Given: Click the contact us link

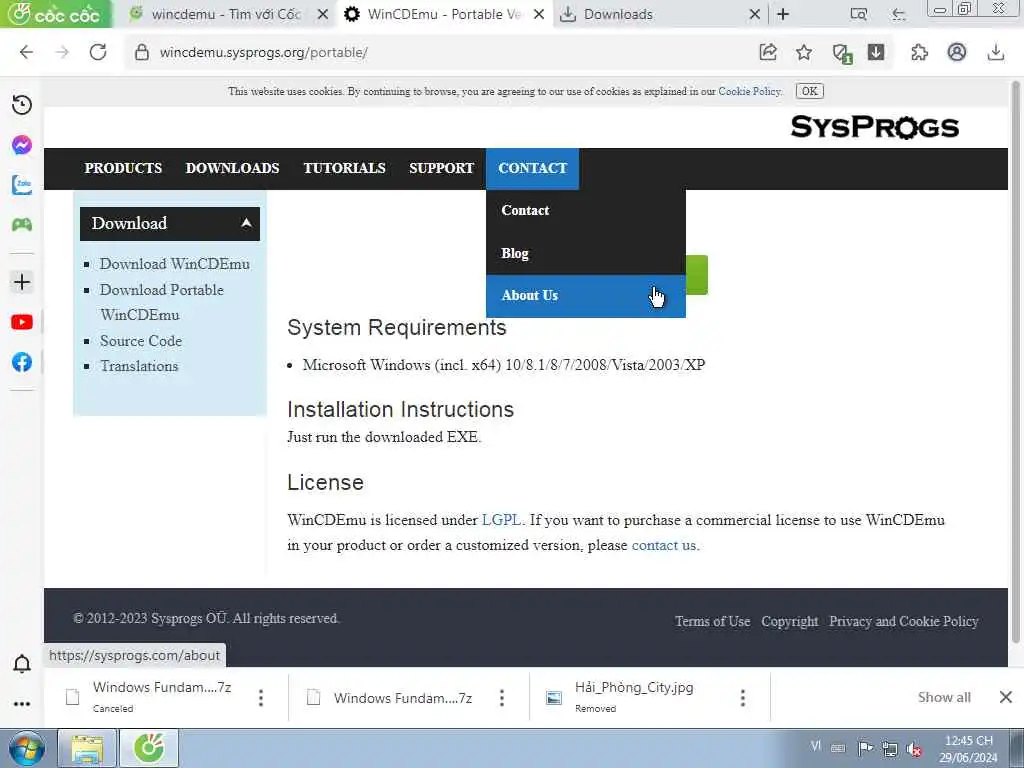Looking at the screenshot, I should 664,545.
